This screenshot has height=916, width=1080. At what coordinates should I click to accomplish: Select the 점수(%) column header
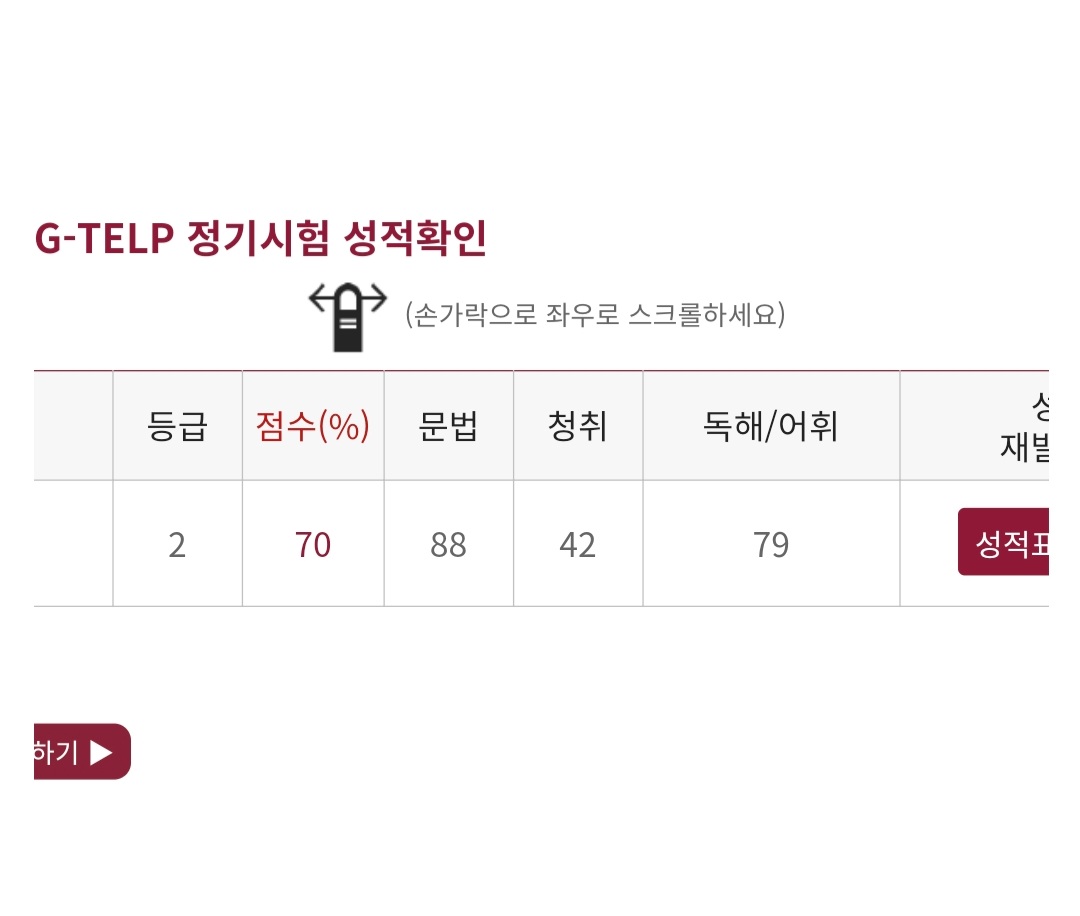pos(313,426)
